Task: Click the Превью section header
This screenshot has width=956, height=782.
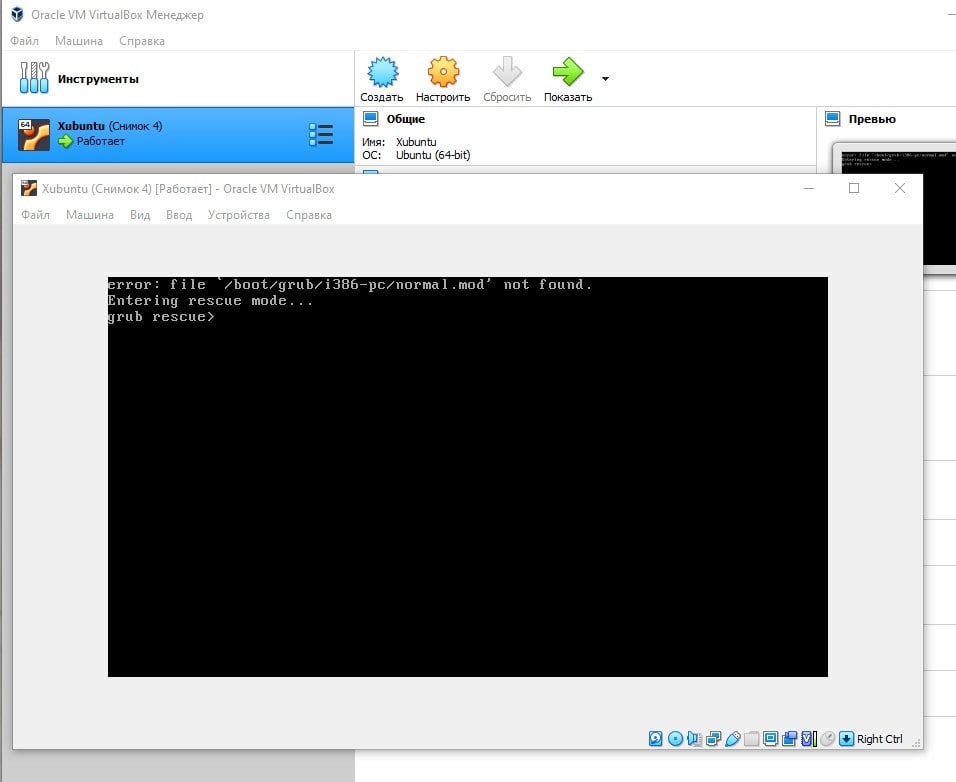Action: click(x=872, y=119)
